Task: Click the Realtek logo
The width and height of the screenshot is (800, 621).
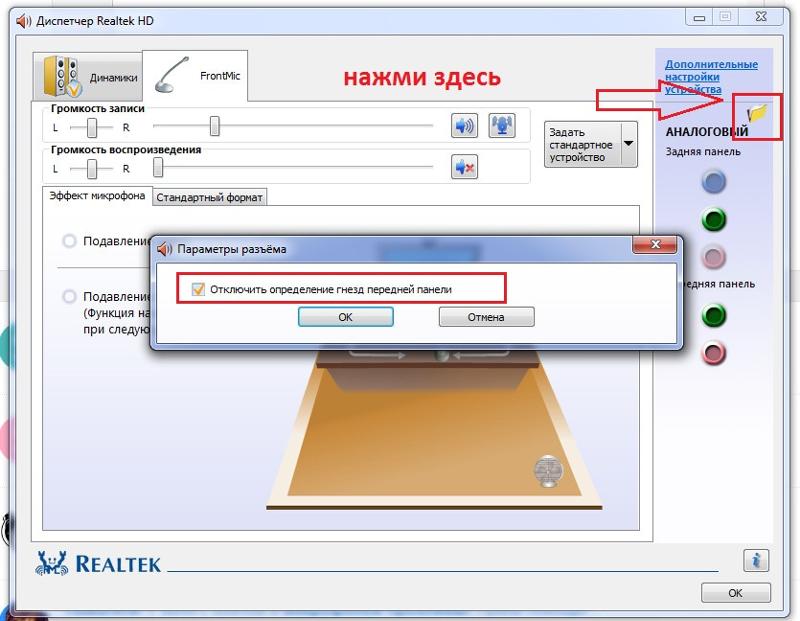Action: [x=98, y=563]
